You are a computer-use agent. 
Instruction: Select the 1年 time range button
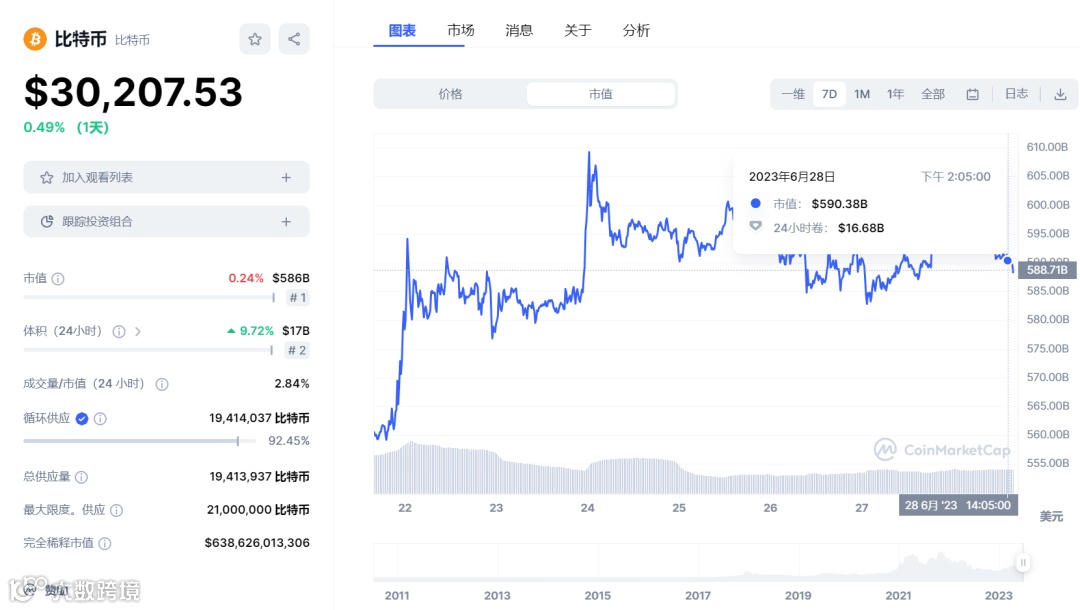click(x=896, y=94)
